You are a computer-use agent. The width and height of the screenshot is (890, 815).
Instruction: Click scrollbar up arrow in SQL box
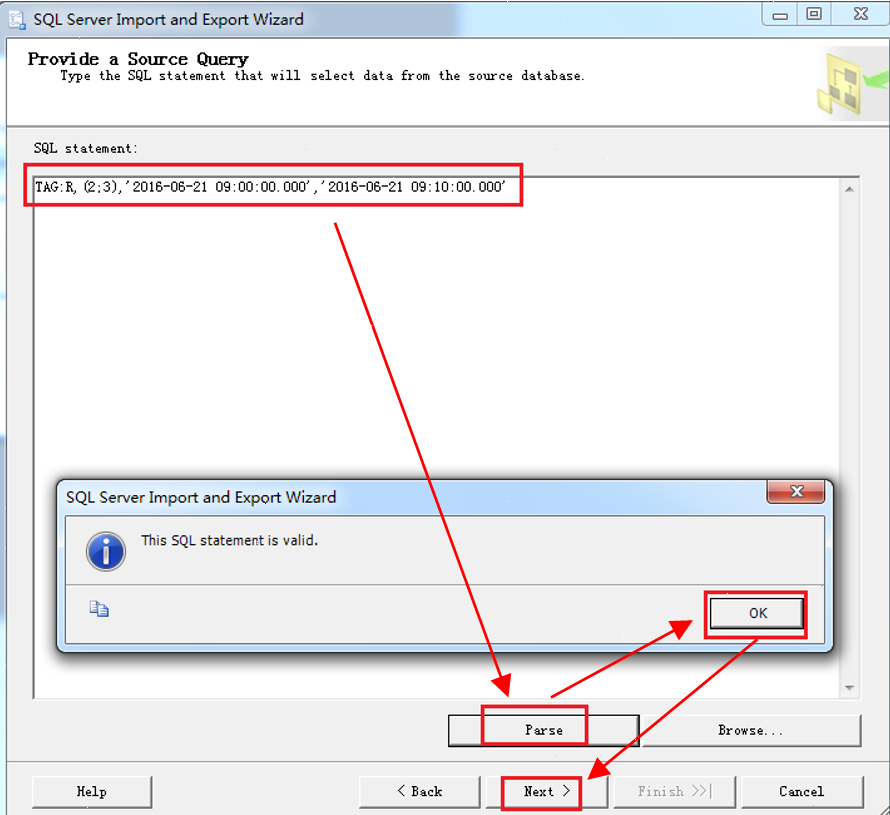tap(849, 189)
